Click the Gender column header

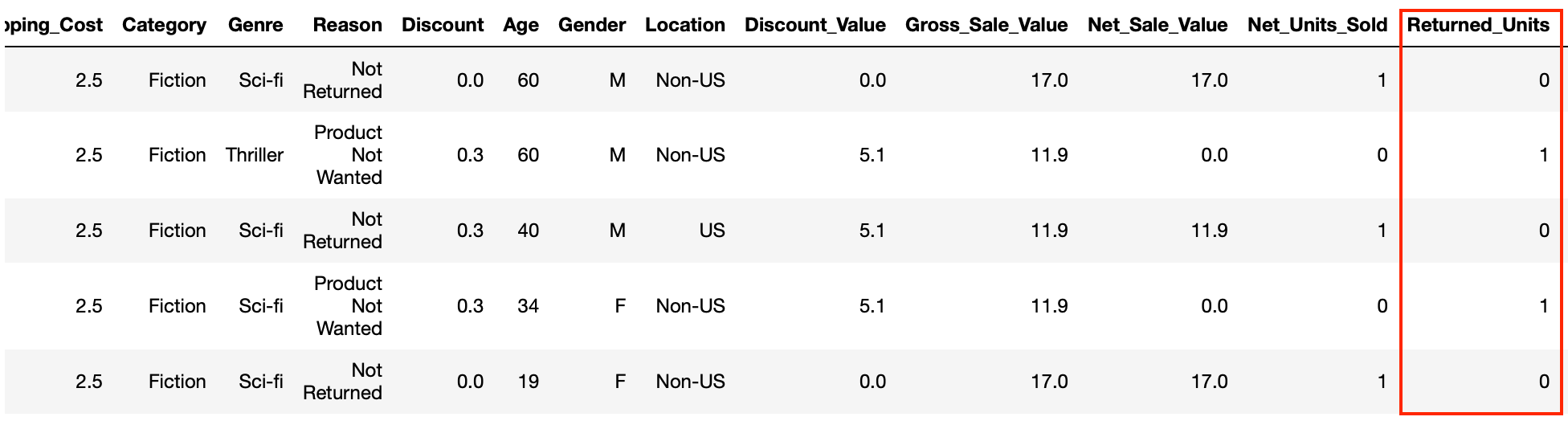[x=592, y=25]
